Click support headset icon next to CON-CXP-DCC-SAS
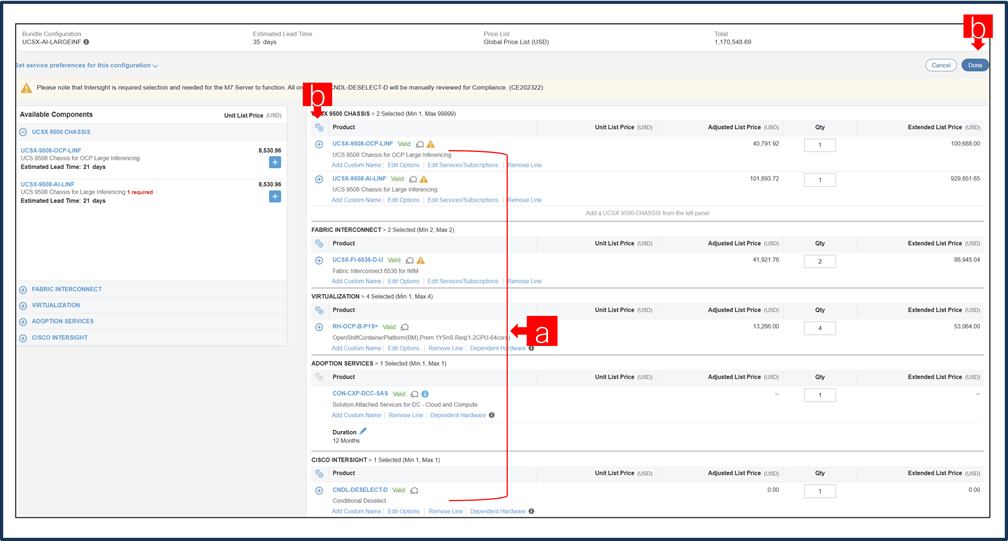This screenshot has width=1008, height=541. coord(415,395)
